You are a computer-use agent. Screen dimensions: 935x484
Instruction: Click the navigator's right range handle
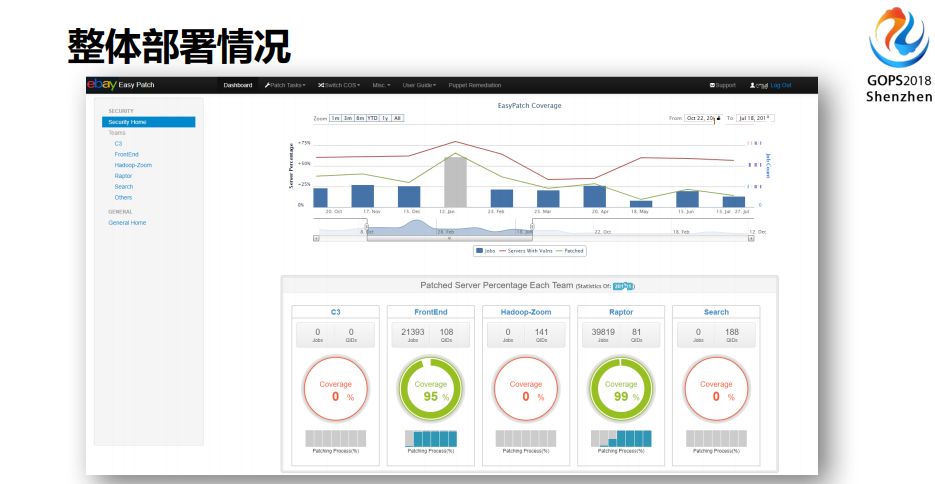(532, 227)
